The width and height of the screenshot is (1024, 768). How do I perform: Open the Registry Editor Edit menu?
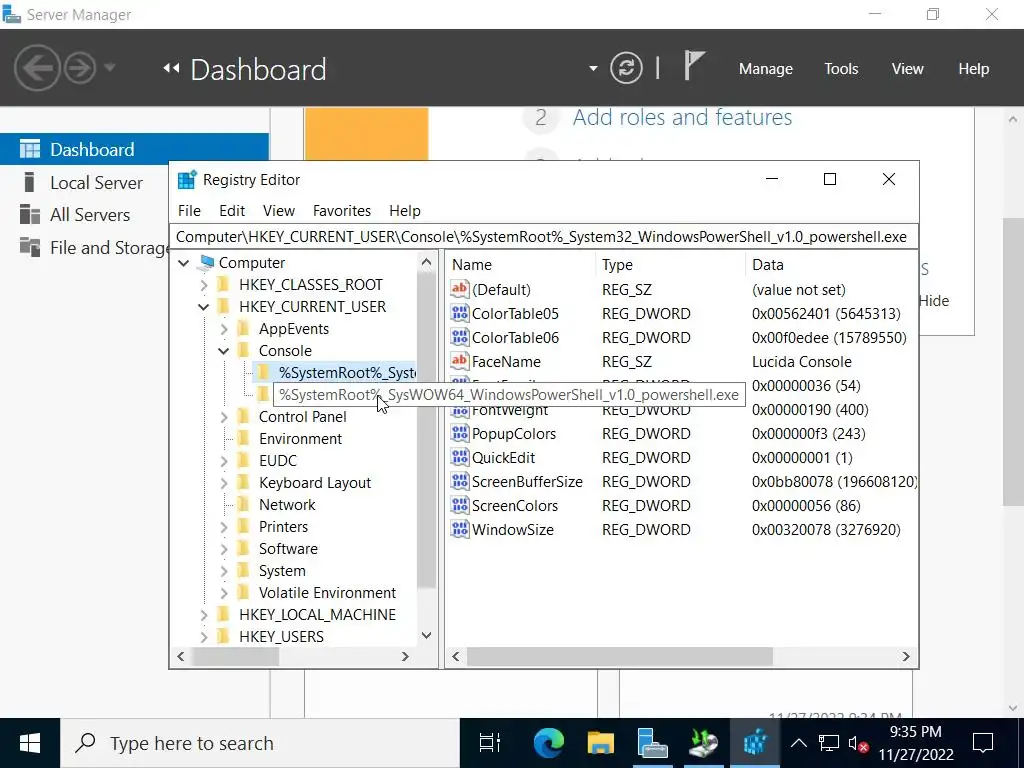point(232,211)
